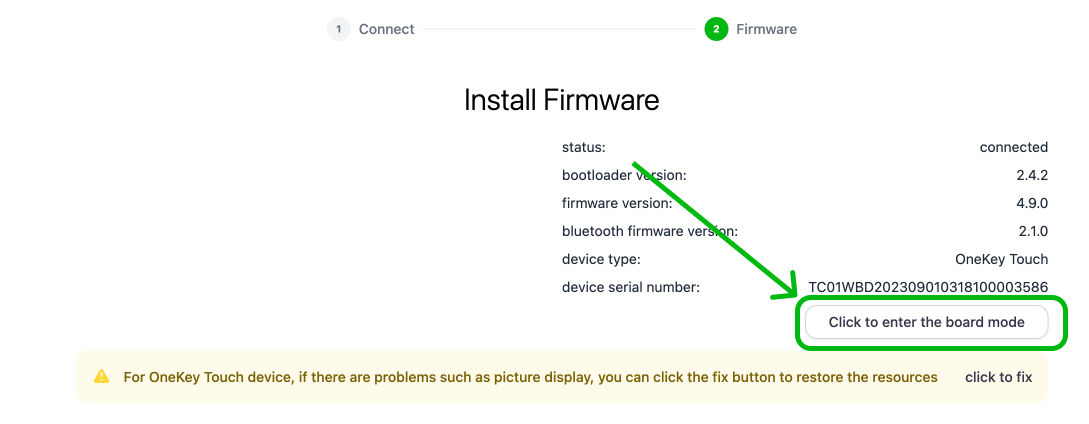Go back to the Connect step

(386, 29)
